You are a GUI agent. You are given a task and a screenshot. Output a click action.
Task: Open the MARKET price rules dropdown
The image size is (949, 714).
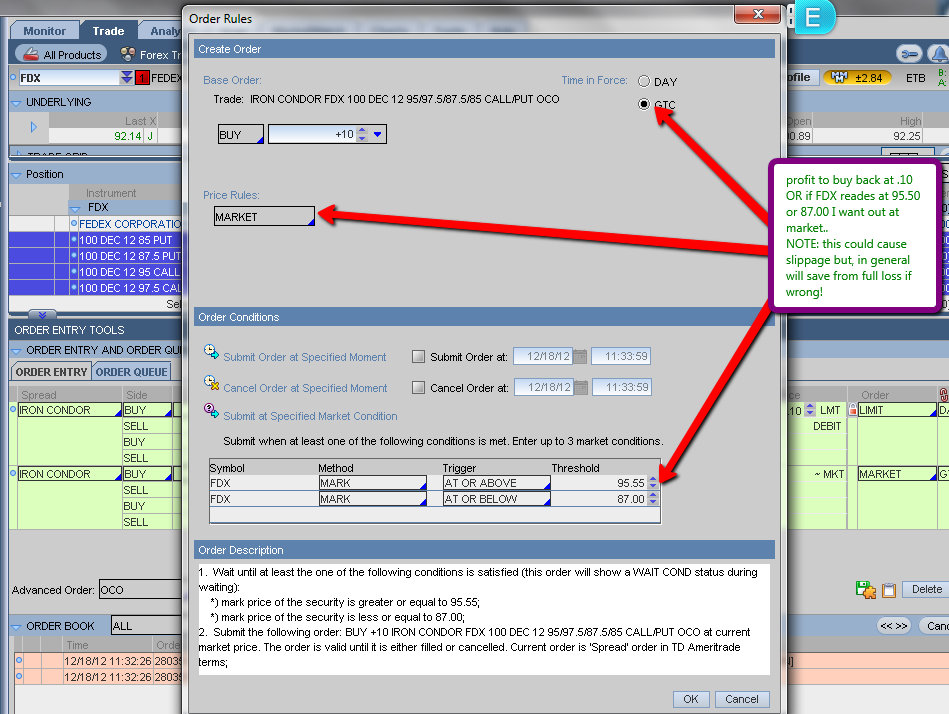pyautogui.click(x=264, y=216)
